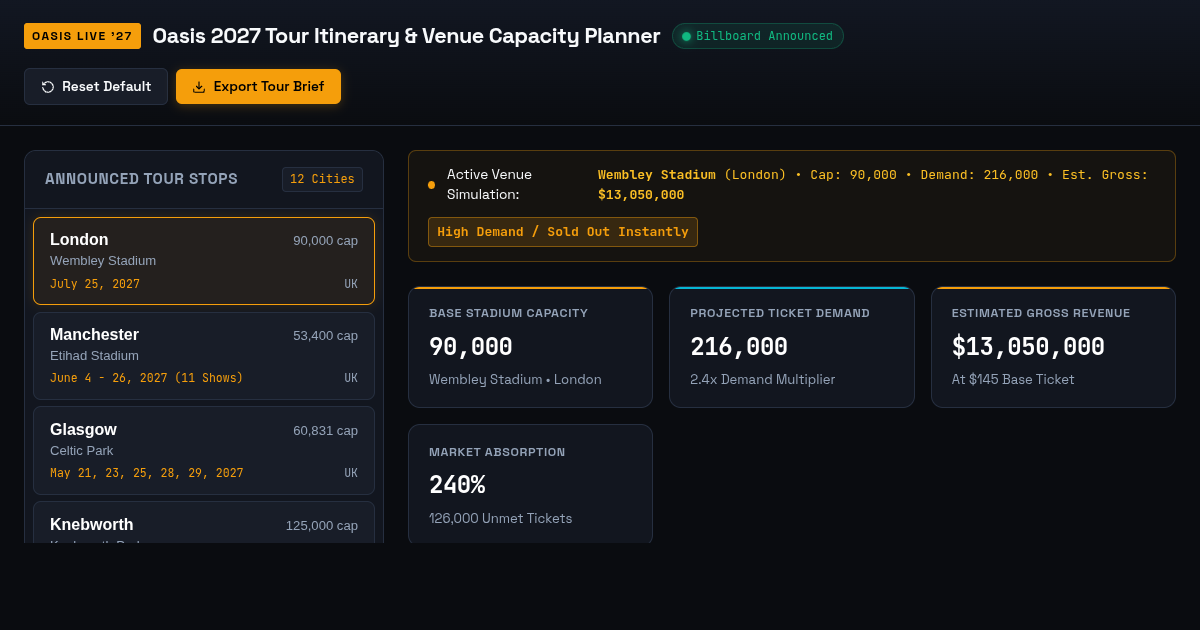Click the OASIS LIVE '27 badge
The height and width of the screenshot is (630, 1200).
(x=82, y=36)
